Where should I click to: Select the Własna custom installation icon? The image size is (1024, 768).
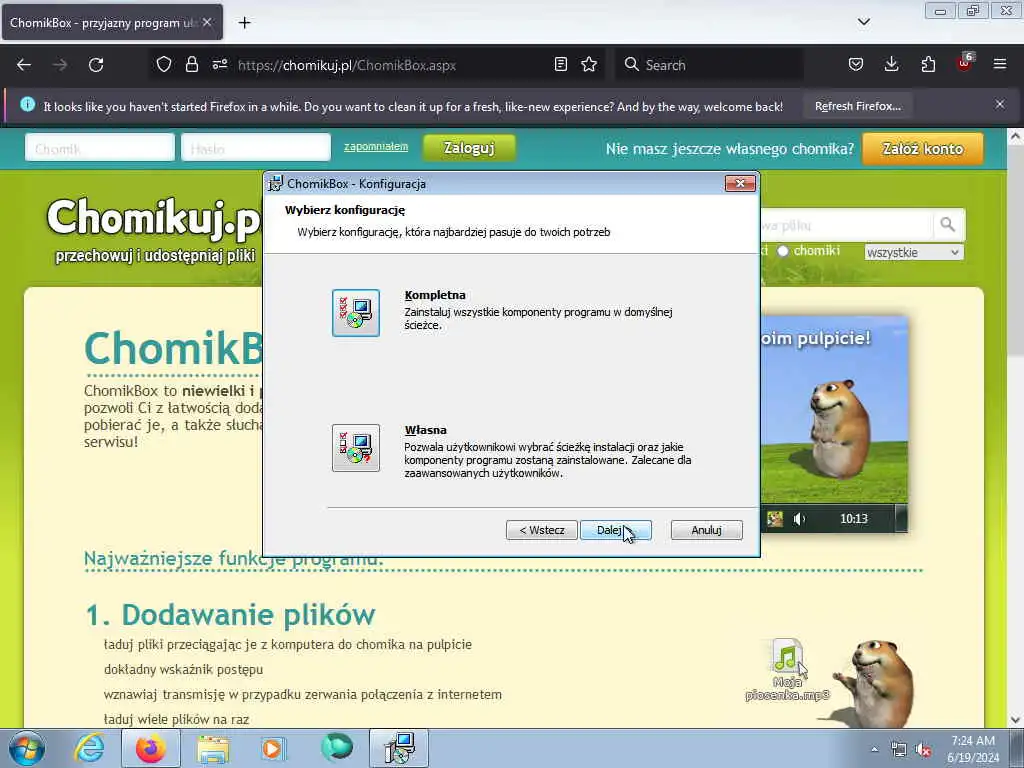[x=355, y=447]
